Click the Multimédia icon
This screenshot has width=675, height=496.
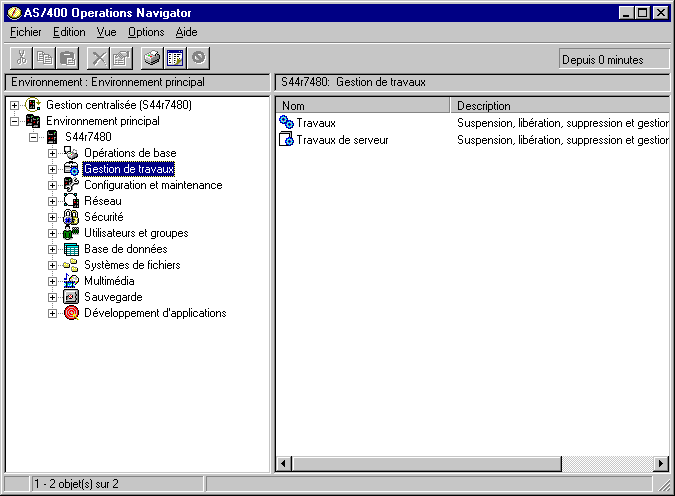71,281
